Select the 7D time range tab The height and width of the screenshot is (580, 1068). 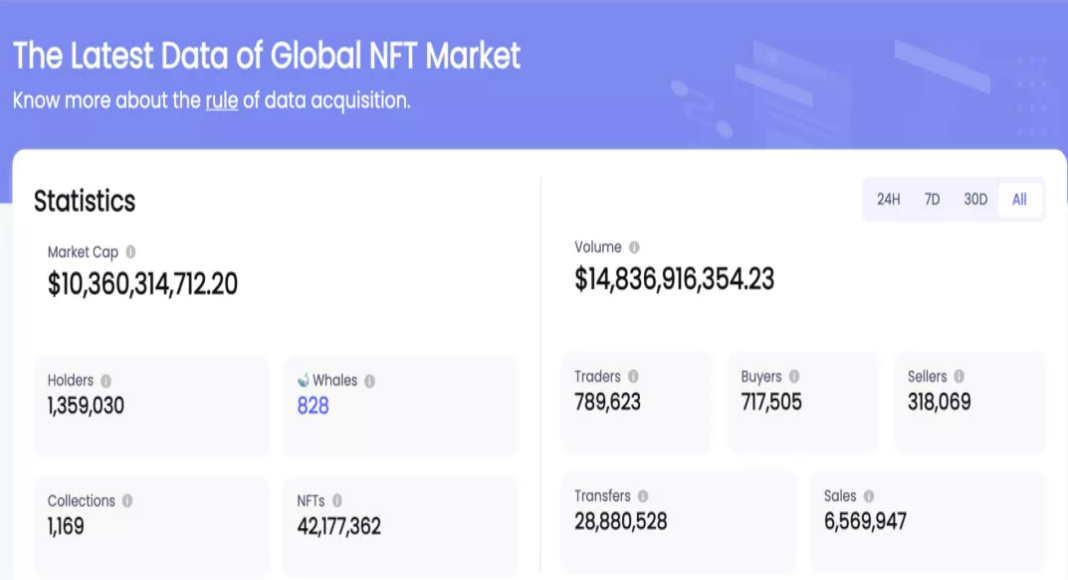coord(932,200)
